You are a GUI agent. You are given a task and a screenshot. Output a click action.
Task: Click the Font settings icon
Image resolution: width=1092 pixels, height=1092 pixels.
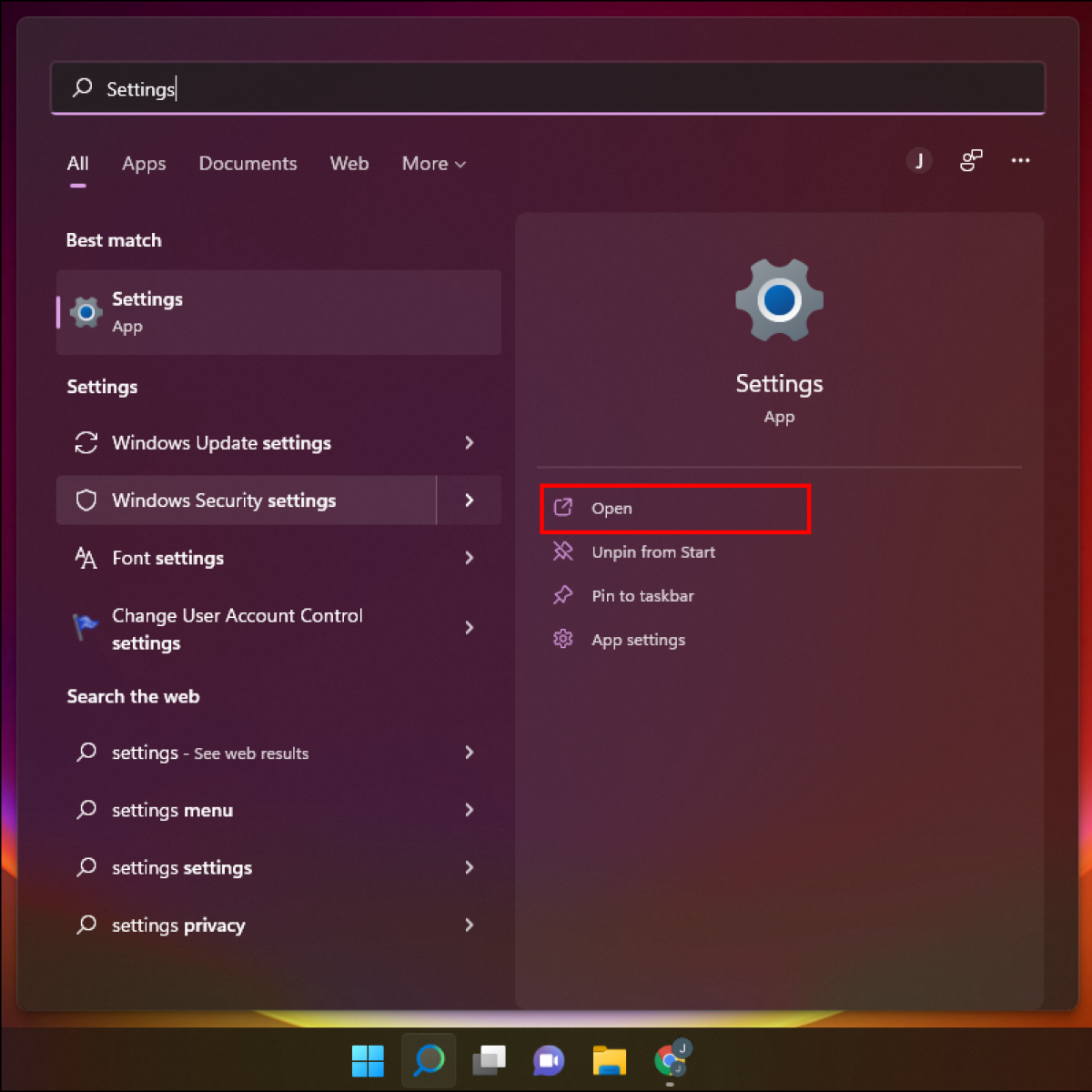tap(85, 558)
